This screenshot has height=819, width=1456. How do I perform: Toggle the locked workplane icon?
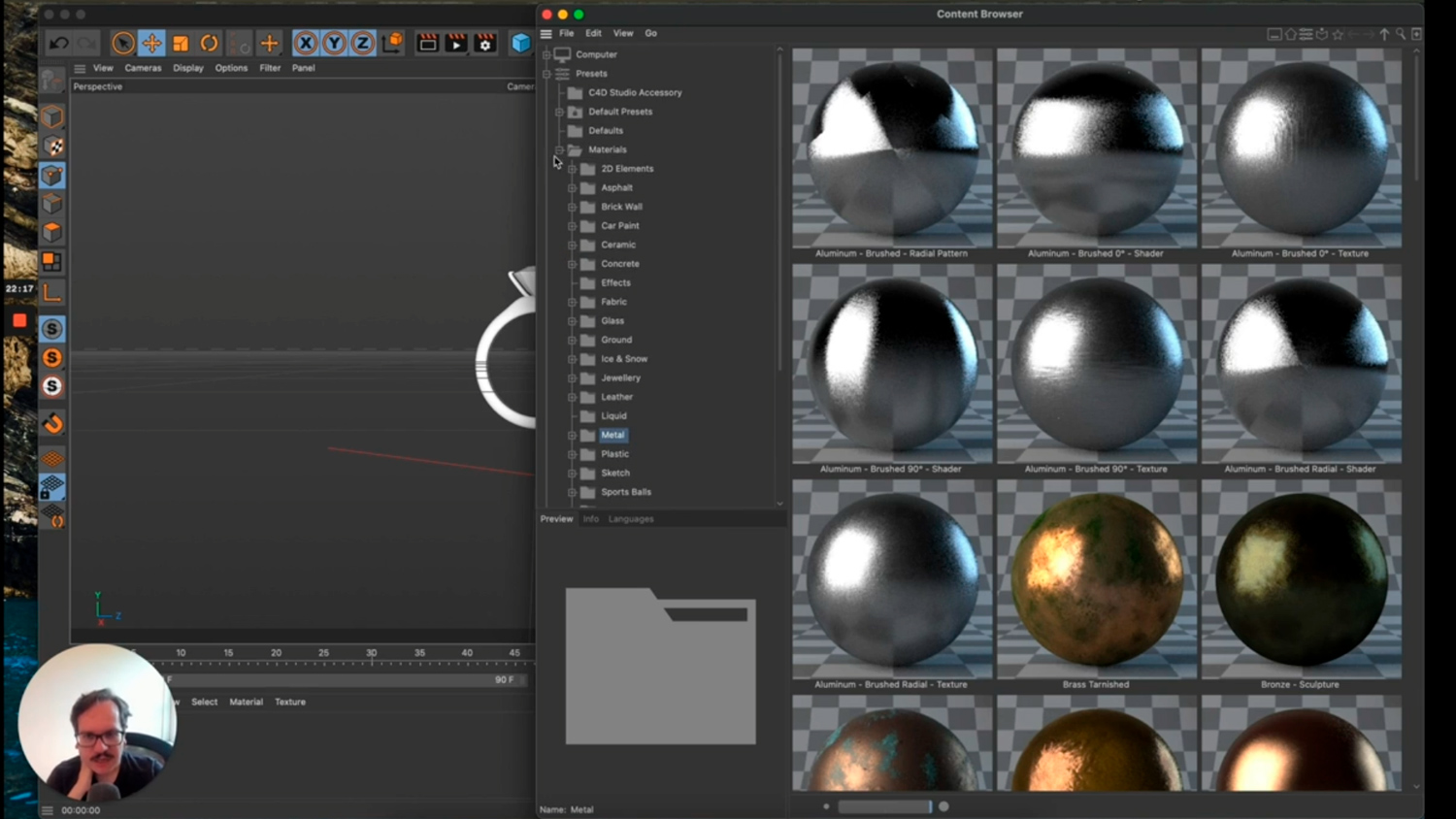click(x=52, y=486)
